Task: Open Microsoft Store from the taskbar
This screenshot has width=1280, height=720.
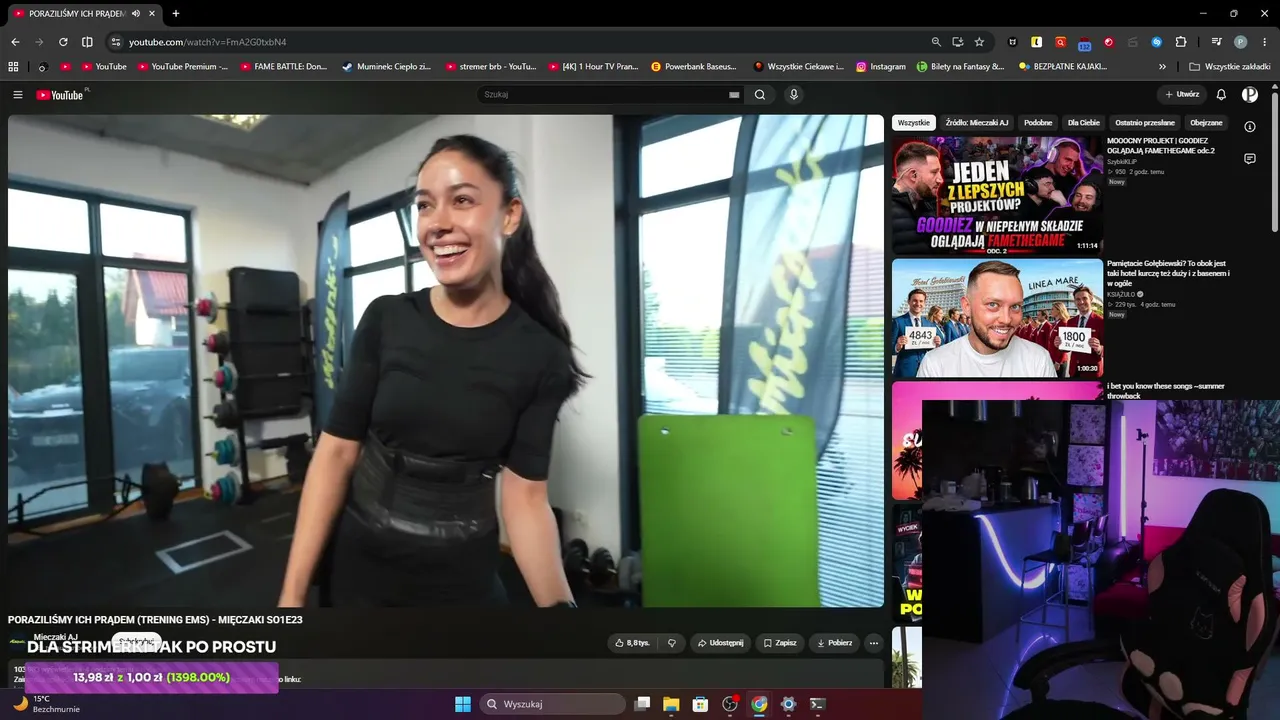Action: tap(700, 704)
